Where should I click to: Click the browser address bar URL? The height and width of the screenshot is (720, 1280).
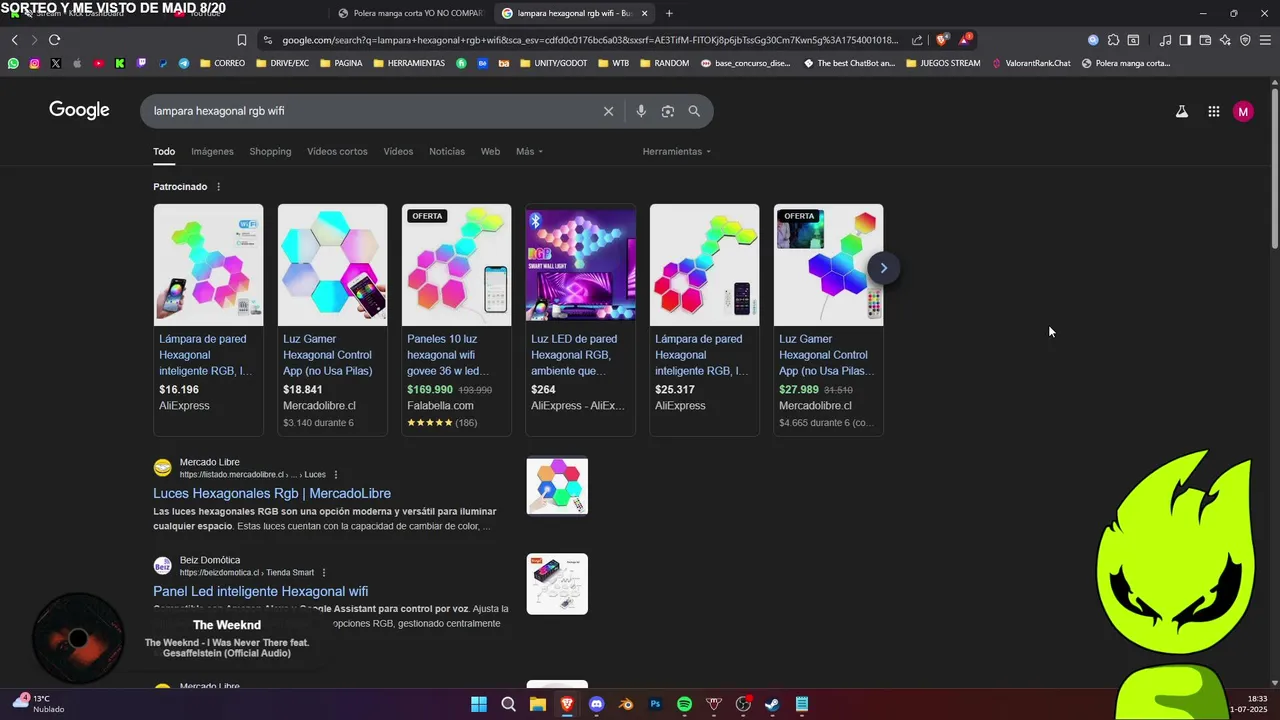point(590,40)
